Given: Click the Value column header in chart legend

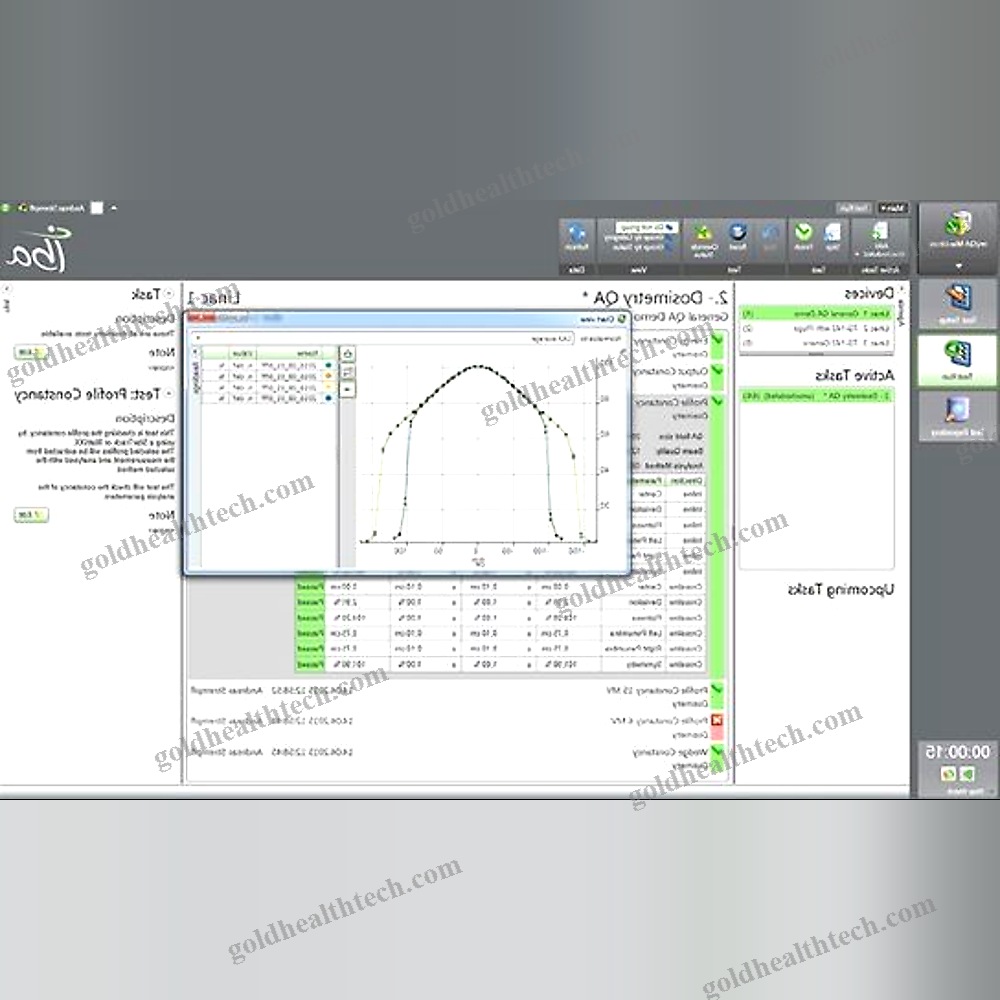Looking at the screenshot, I should (242, 353).
